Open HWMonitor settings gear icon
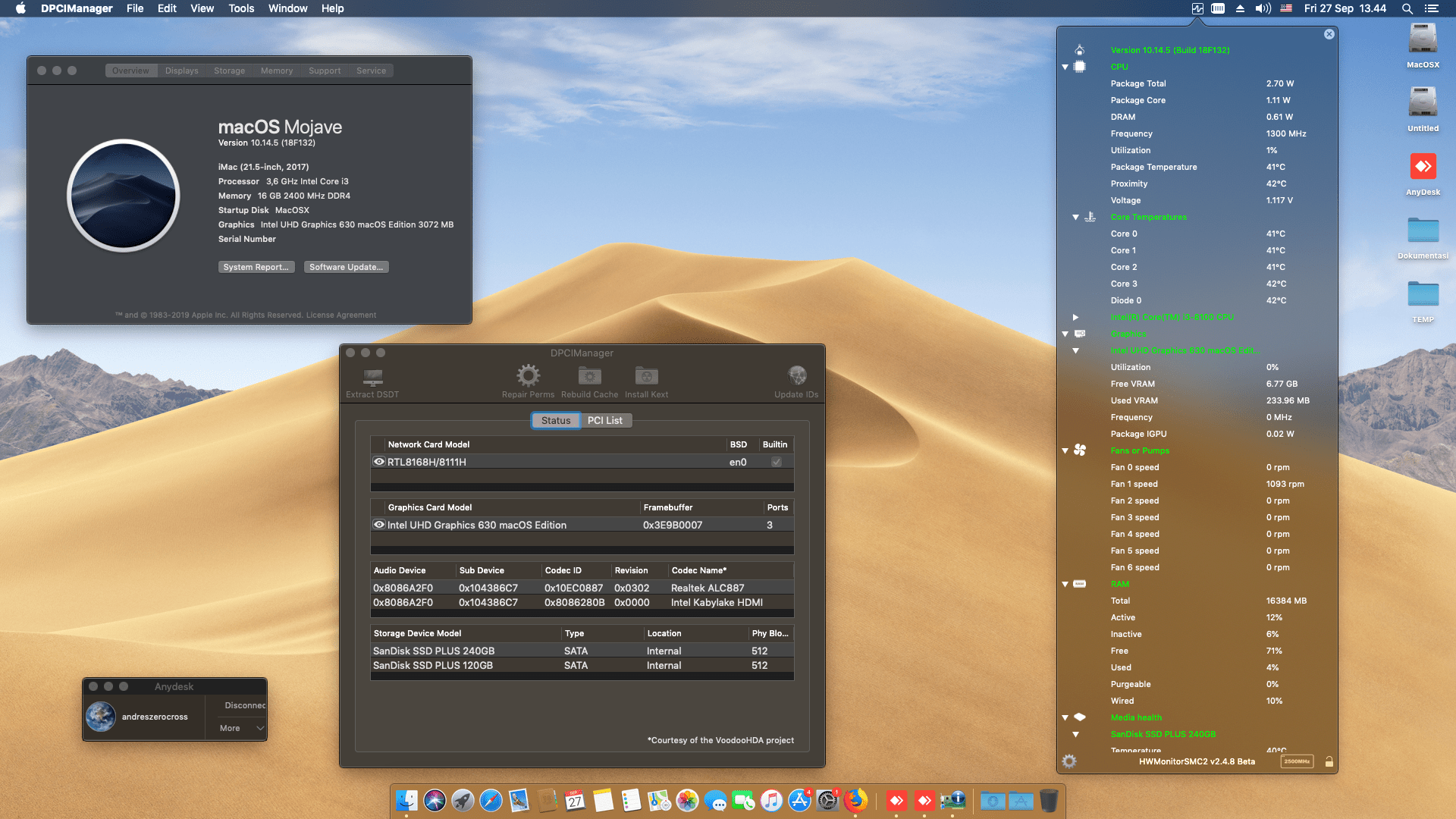This screenshot has width=1456, height=819. pyautogui.click(x=1069, y=761)
